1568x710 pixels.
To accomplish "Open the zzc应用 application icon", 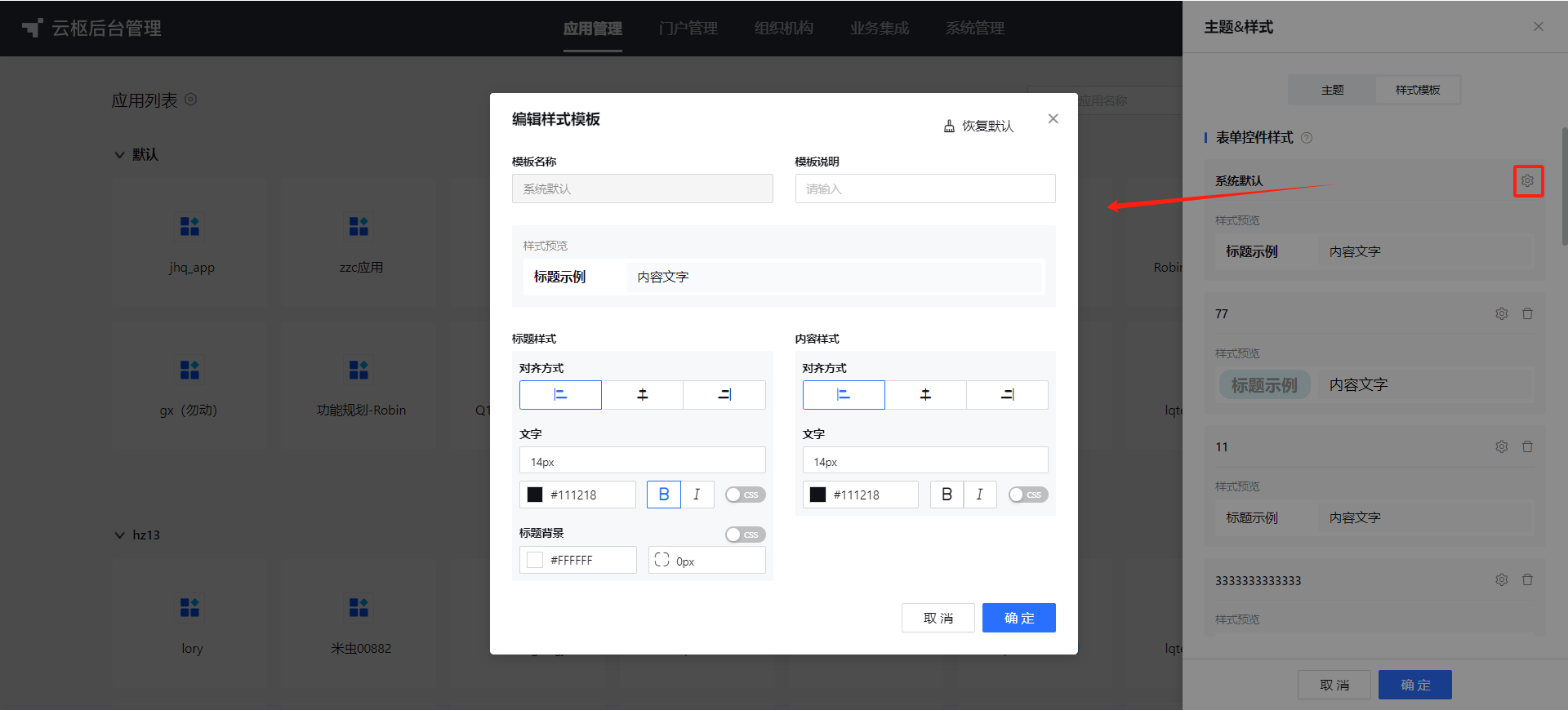I will pyautogui.click(x=359, y=226).
